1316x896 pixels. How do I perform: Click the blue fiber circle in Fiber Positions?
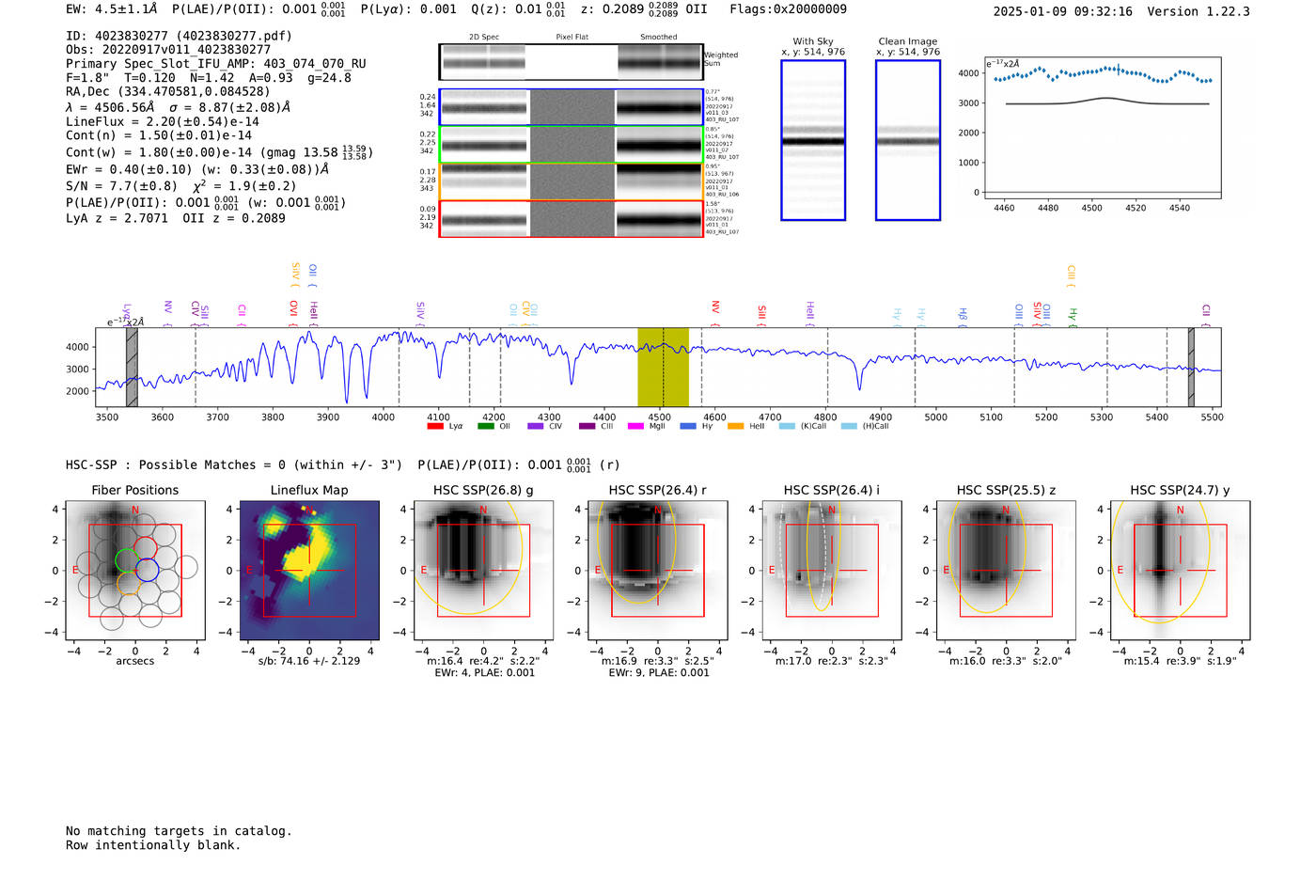pyautogui.click(x=147, y=570)
